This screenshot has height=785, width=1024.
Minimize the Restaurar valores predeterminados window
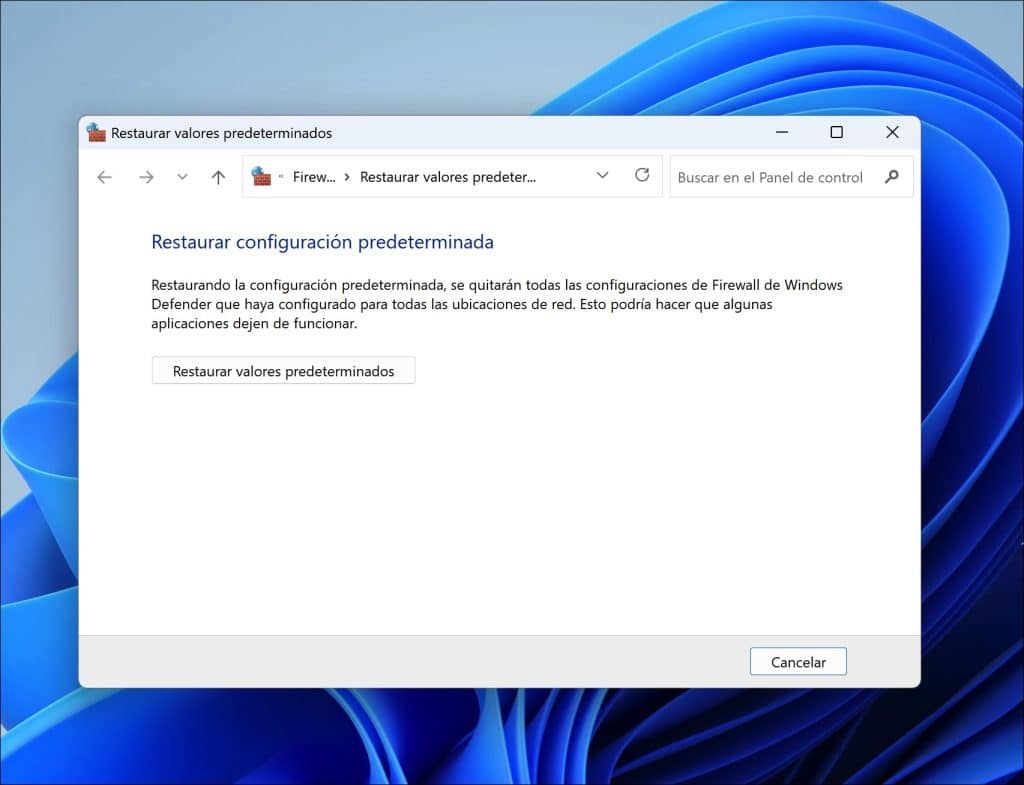click(782, 133)
